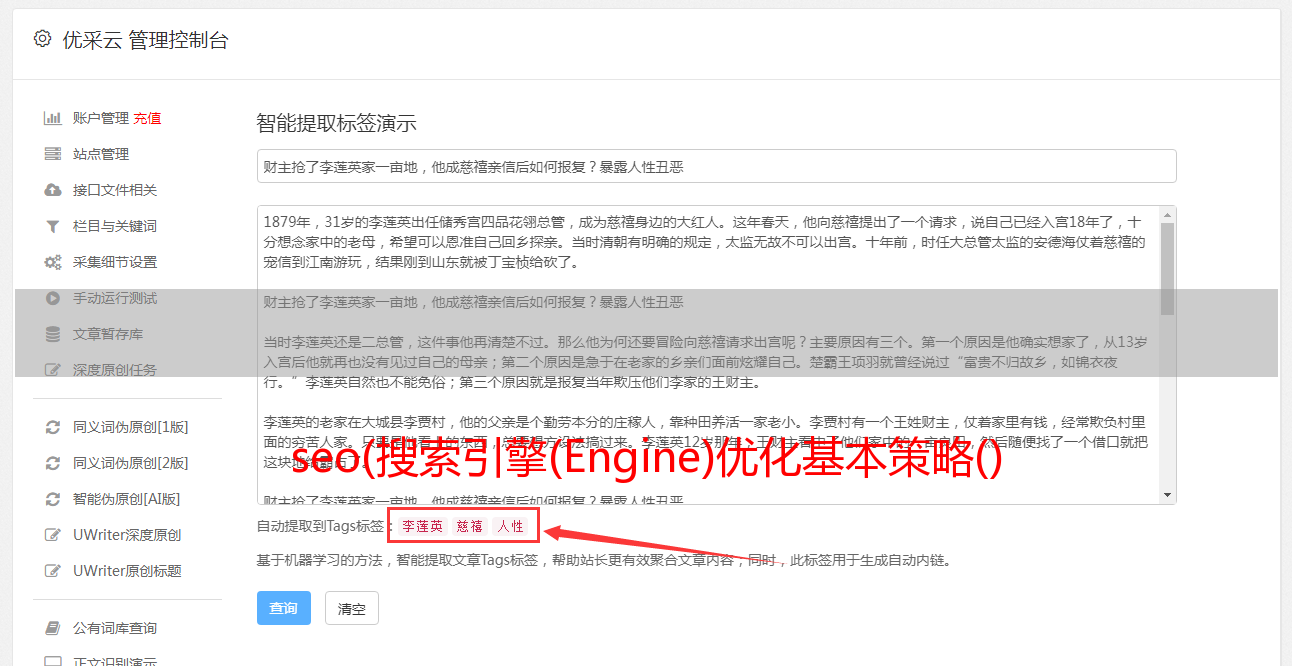Click the bar chart icon for 账户管理
Viewport: 1292px width, 666px height.
[x=53, y=118]
